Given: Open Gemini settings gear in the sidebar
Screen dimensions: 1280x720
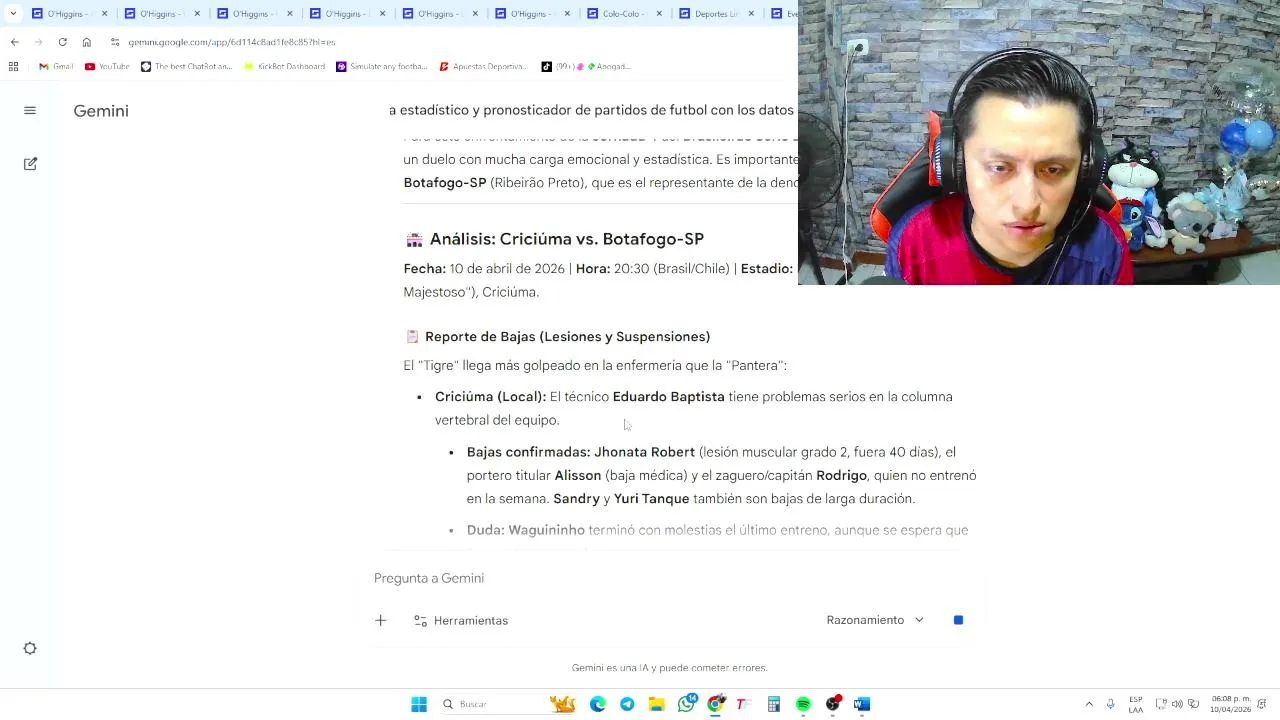Looking at the screenshot, I should (30, 648).
